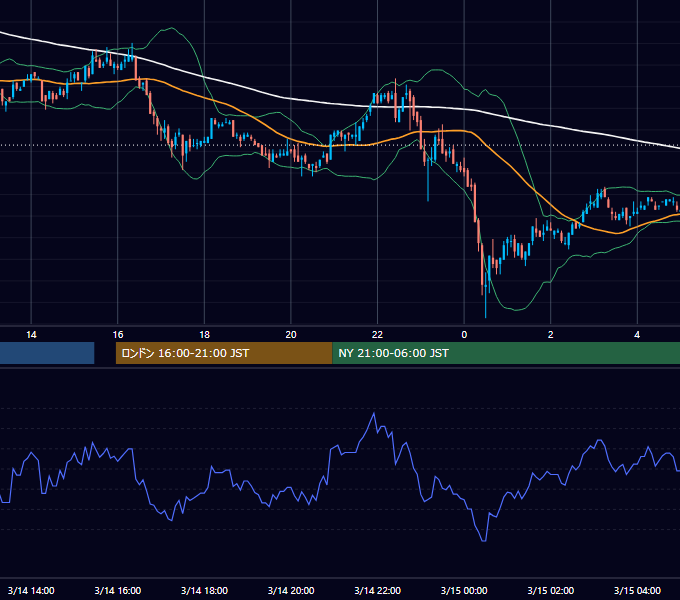Image resolution: width=680 pixels, height=600 pixels.
Task: Click the London session bar 16:00-21:00 JST
Action: [224, 353]
